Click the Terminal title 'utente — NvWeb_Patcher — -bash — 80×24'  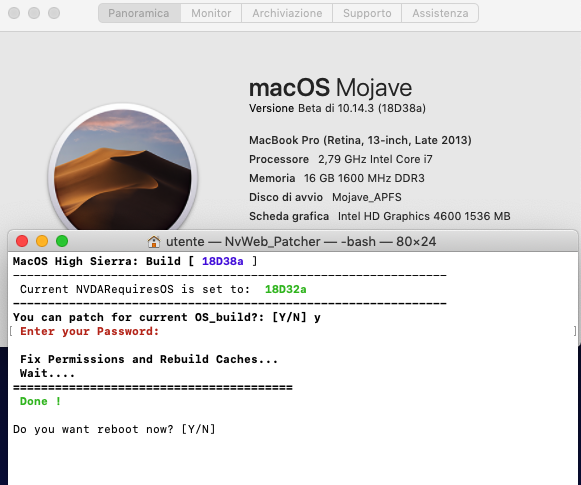[x=301, y=242]
